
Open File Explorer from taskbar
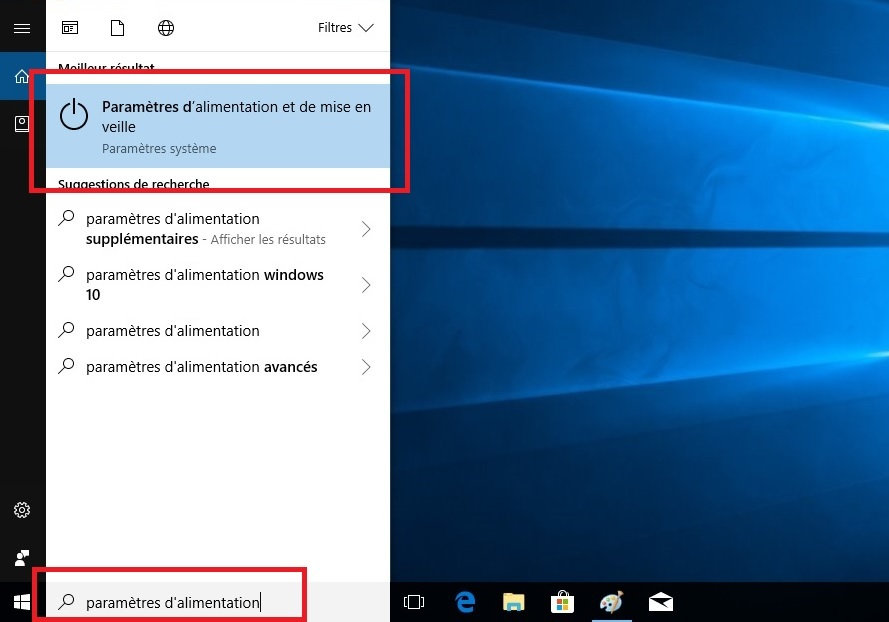point(513,602)
